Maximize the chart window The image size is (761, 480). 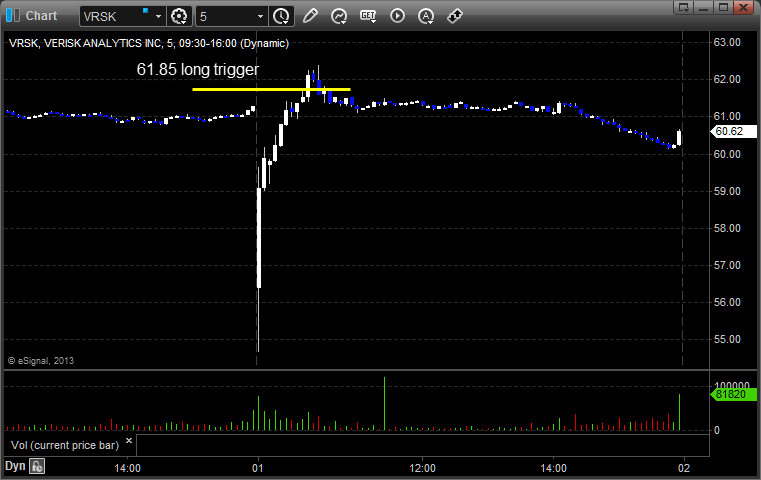(723, 7)
